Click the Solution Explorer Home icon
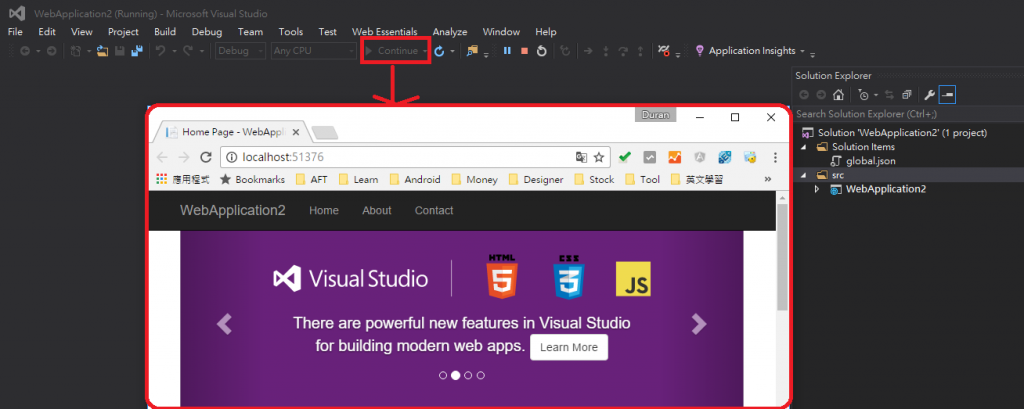This screenshot has width=1024, height=409. click(839, 95)
